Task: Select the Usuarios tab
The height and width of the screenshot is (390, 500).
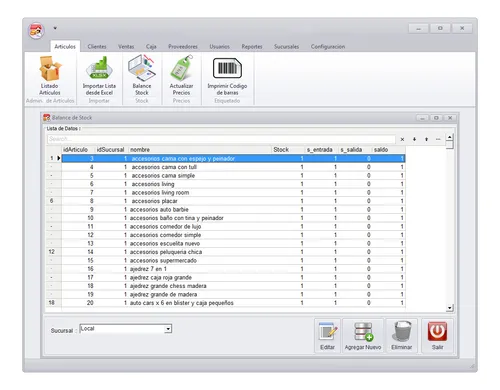Action: pyautogui.click(x=219, y=47)
